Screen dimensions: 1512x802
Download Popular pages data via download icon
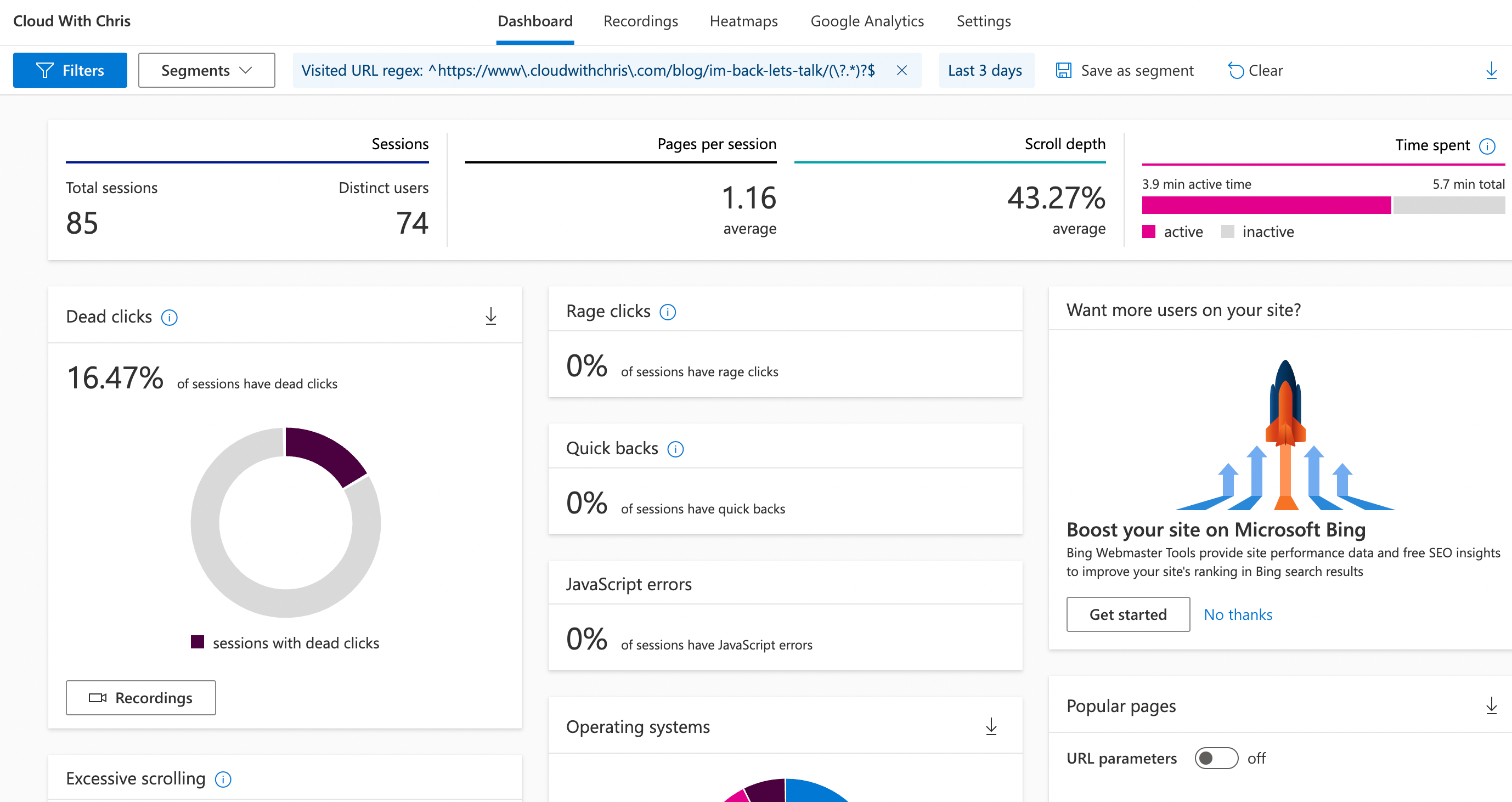[1492, 706]
